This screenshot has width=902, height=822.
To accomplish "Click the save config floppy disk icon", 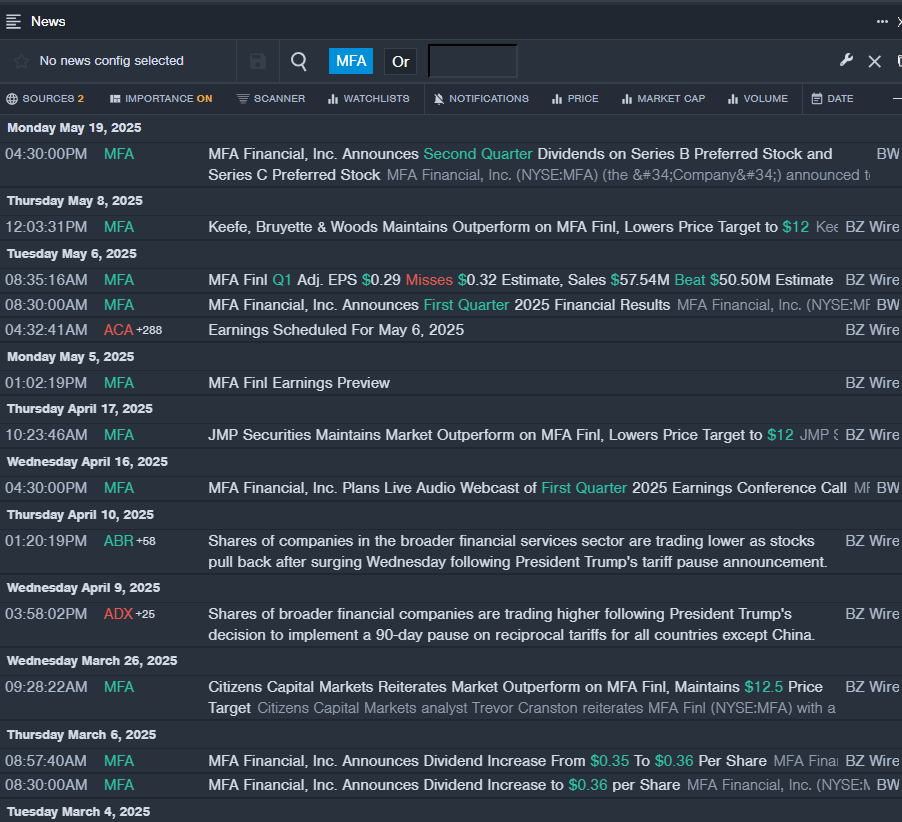I will coord(258,61).
